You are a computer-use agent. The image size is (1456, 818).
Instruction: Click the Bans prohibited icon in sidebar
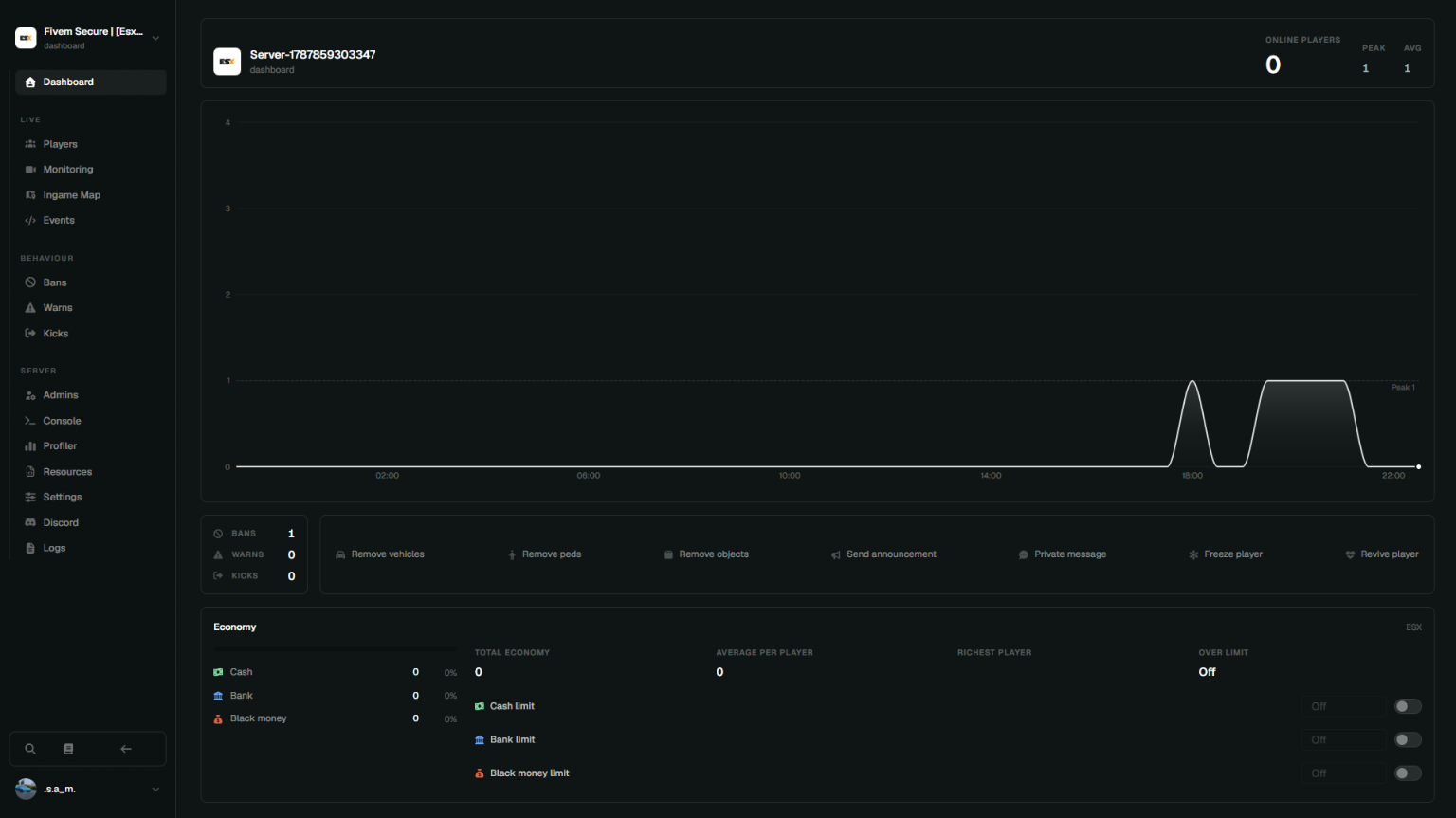tap(30, 282)
